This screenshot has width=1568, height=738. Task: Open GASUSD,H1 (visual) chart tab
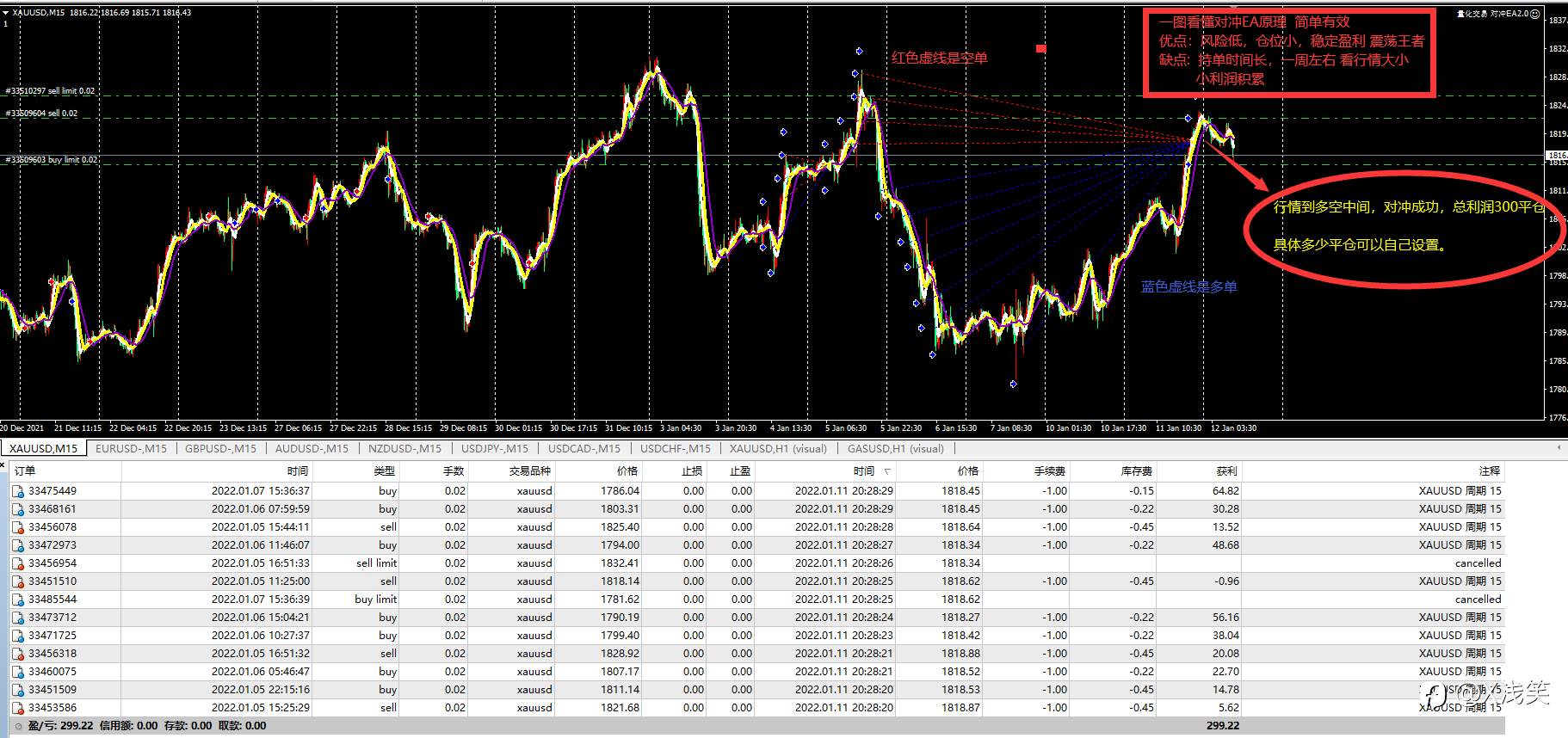pyautogui.click(x=896, y=448)
